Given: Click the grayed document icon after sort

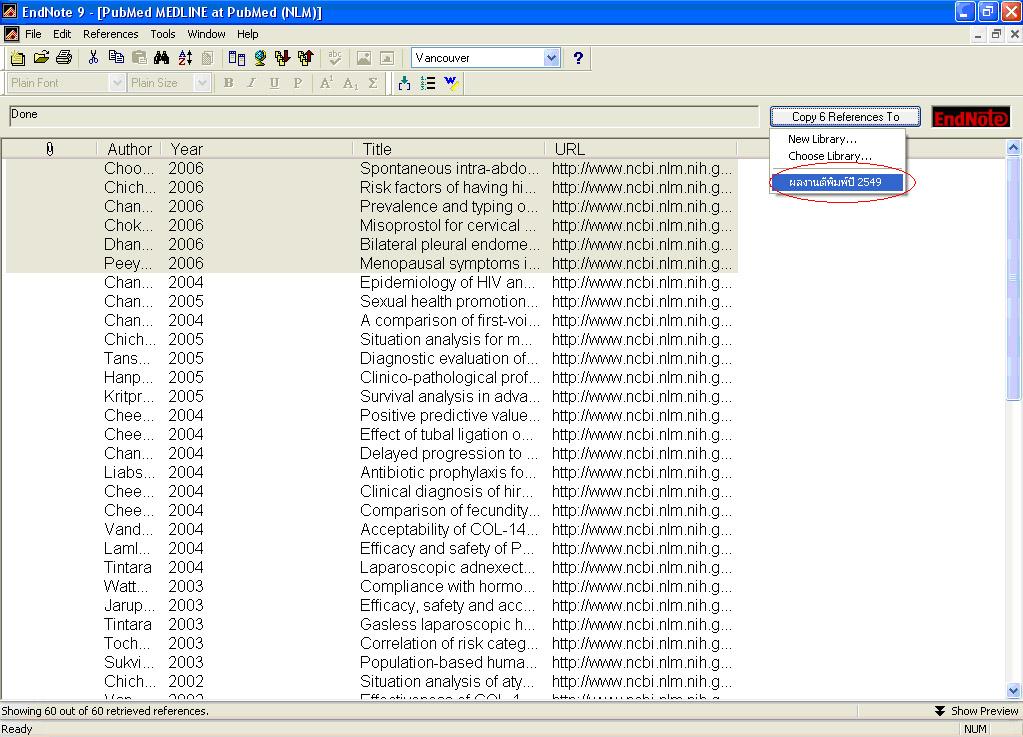Looking at the screenshot, I should [207, 58].
